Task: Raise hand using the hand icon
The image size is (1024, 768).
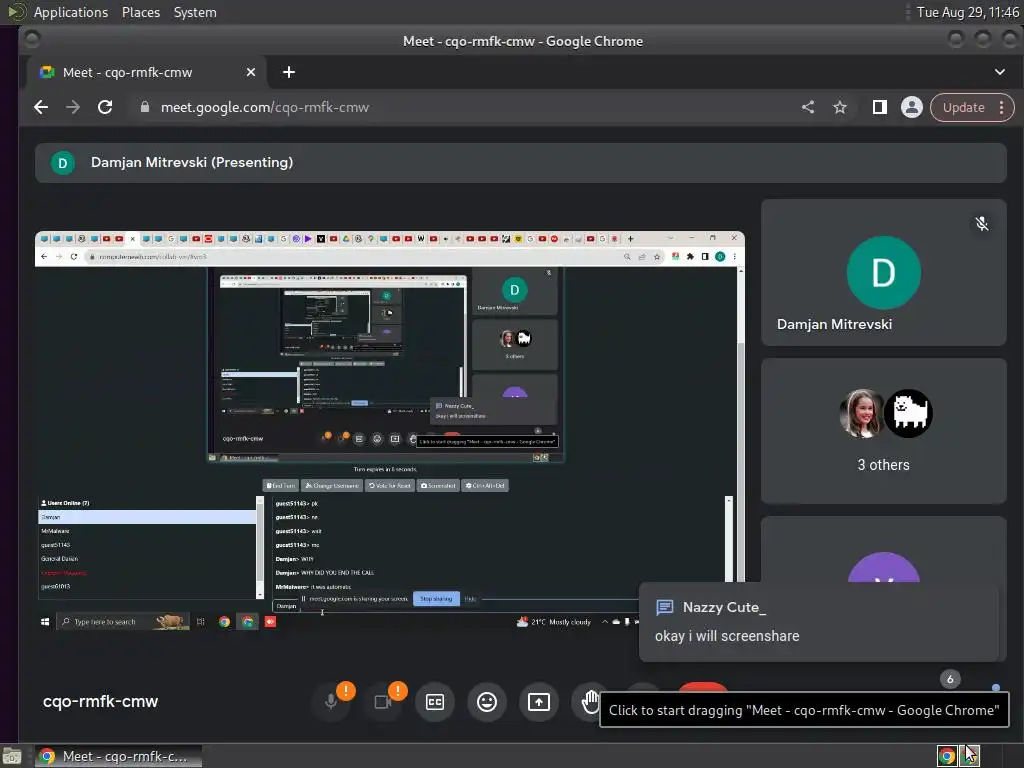Action: click(590, 702)
